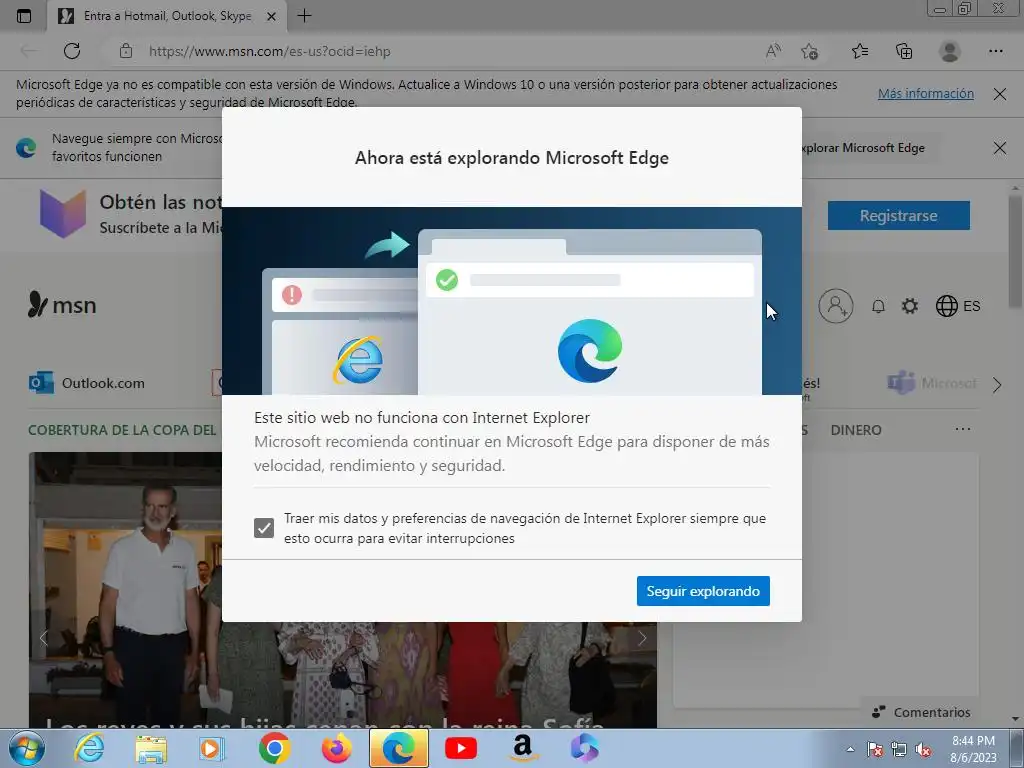Show hidden system tray icons
Image resolution: width=1024 pixels, height=768 pixels.
(x=850, y=749)
